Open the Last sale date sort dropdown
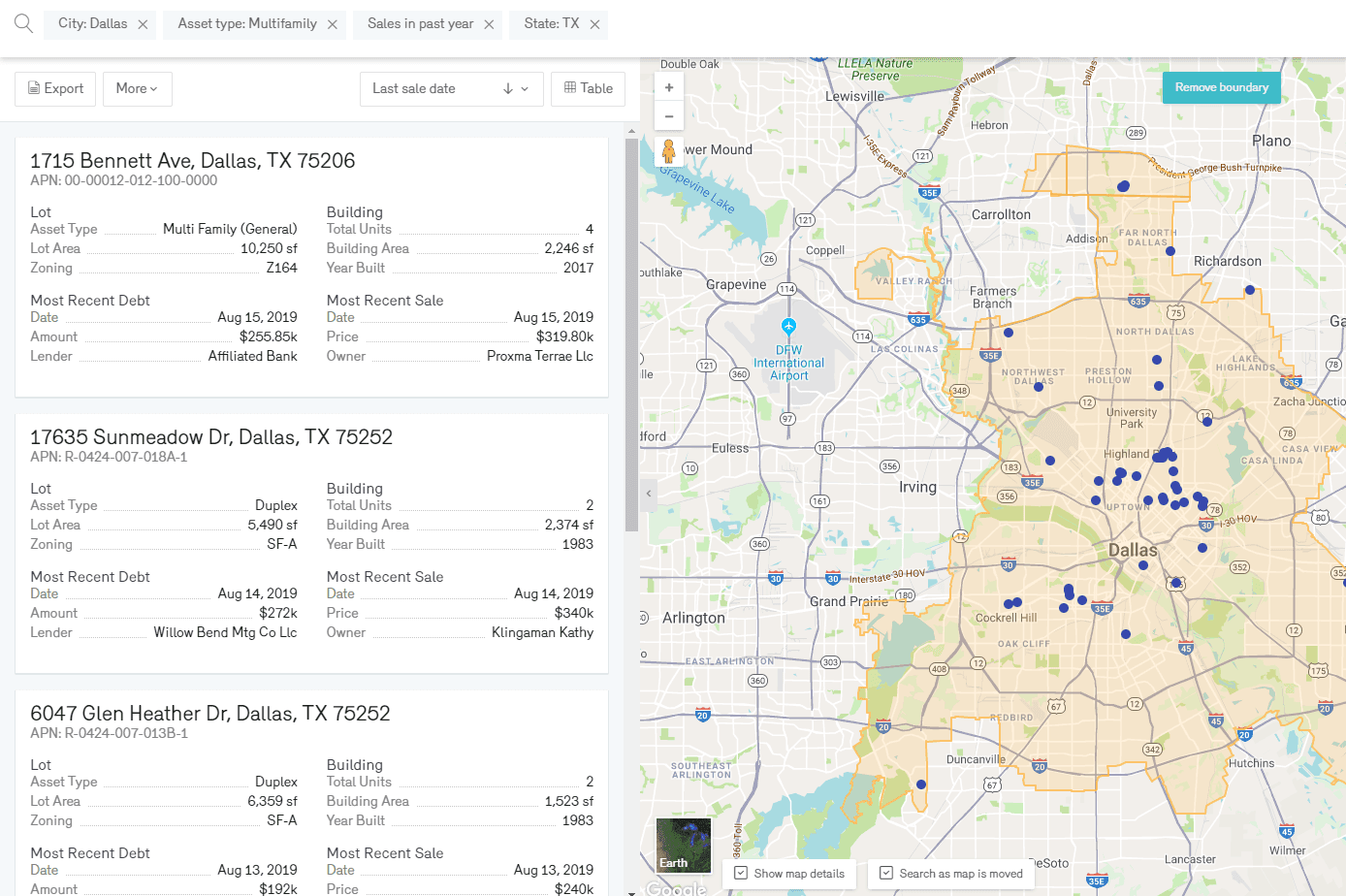Image resolution: width=1346 pixels, height=896 pixels. click(451, 88)
